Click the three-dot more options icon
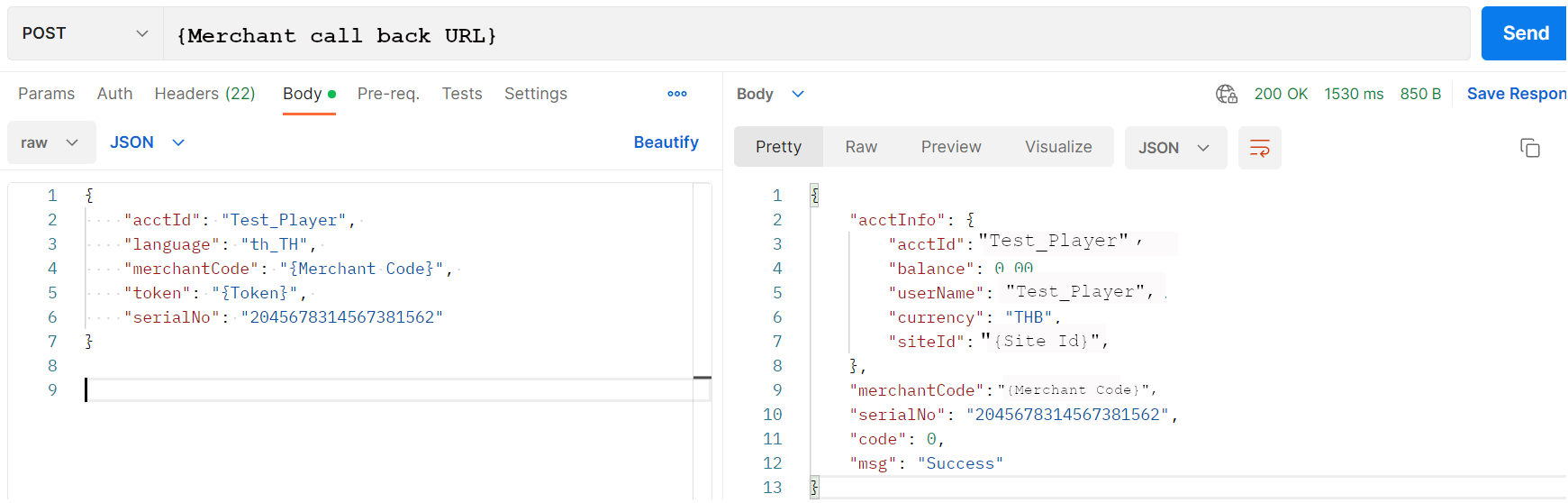Viewport: 1568px width, 503px height. [x=677, y=94]
